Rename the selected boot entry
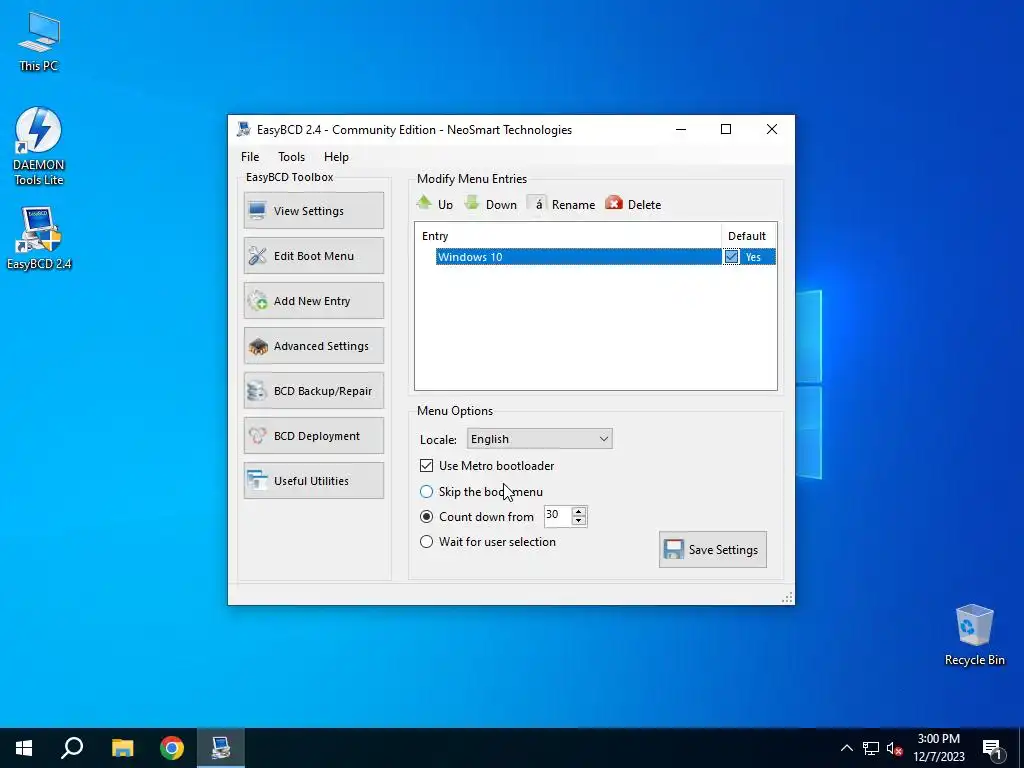Image resolution: width=1024 pixels, height=768 pixels. click(562, 204)
